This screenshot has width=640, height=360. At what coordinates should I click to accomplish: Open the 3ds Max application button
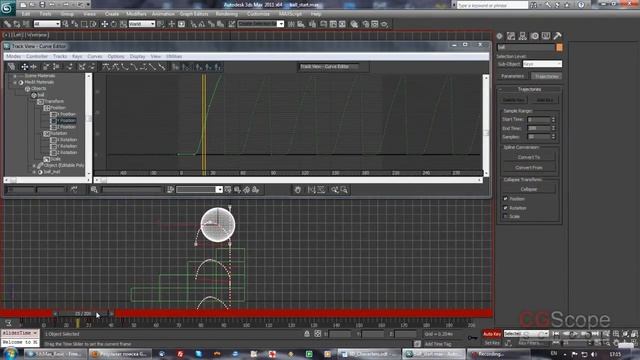tap(7, 7)
